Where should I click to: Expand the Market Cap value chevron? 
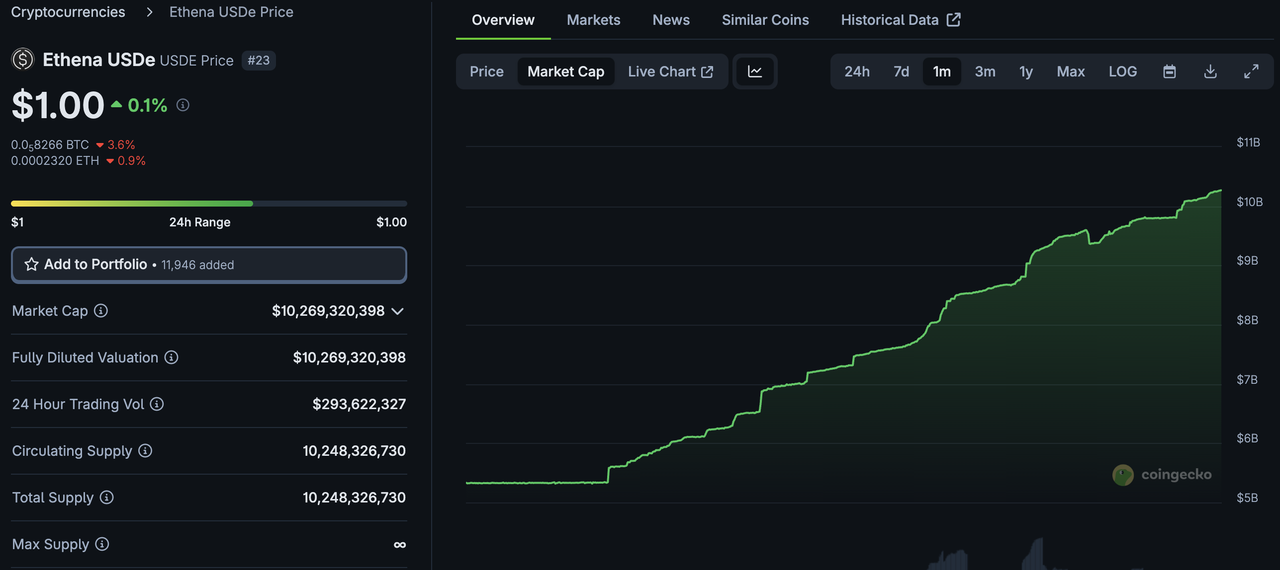pyautogui.click(x=397, y=311)
